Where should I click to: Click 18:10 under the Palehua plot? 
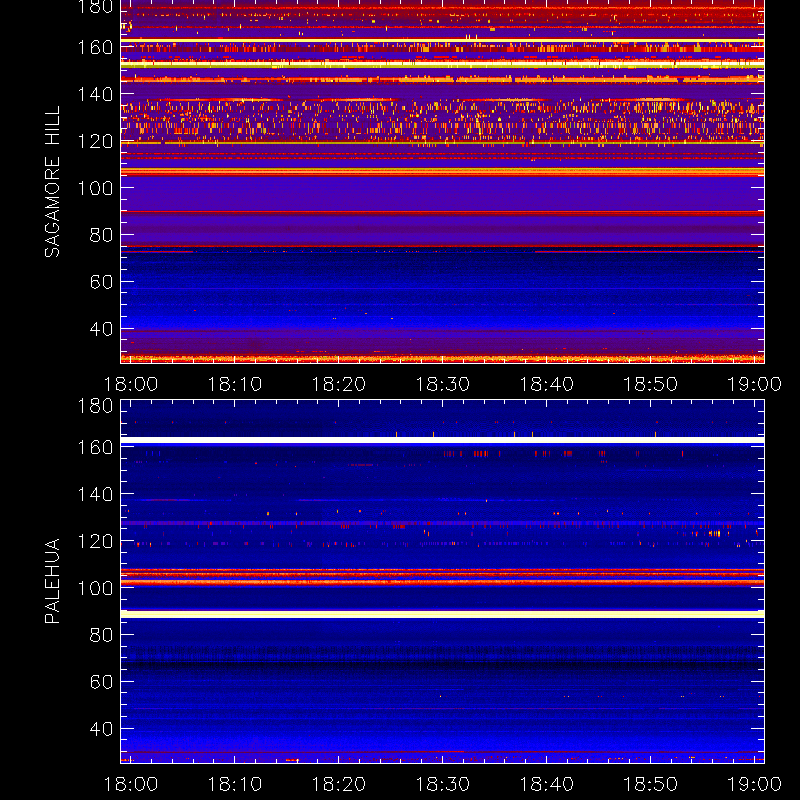point(234,784)
